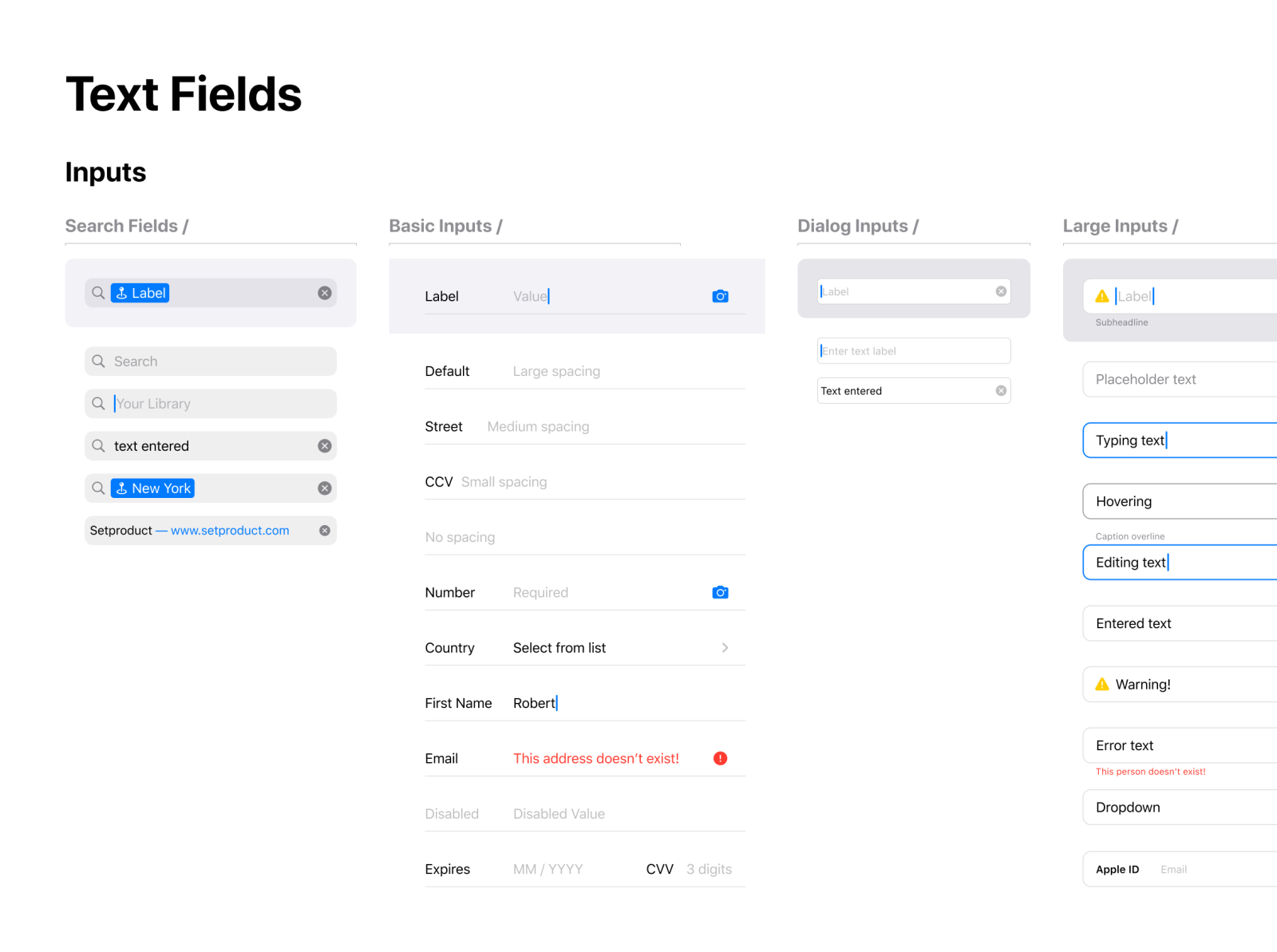1277x952 pixels.
Task: Click the CVV 3 digits field
Action: click(x=709, y=869)
